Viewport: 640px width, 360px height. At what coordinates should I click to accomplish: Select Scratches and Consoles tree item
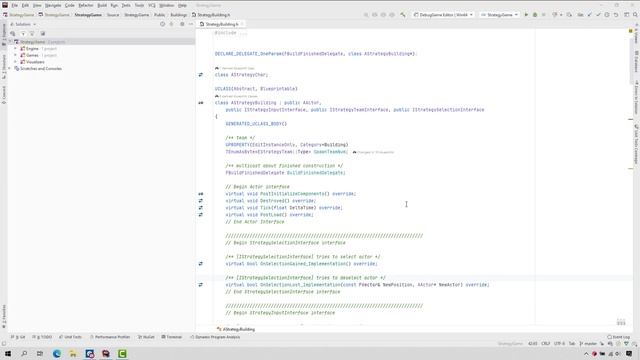coord(41,69)
